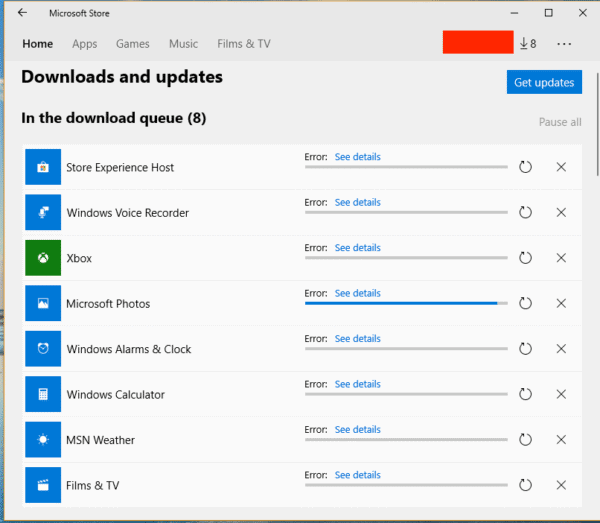
Task: Retry download for Windows Voice Recorder
Action: click(x=525, y=212)
